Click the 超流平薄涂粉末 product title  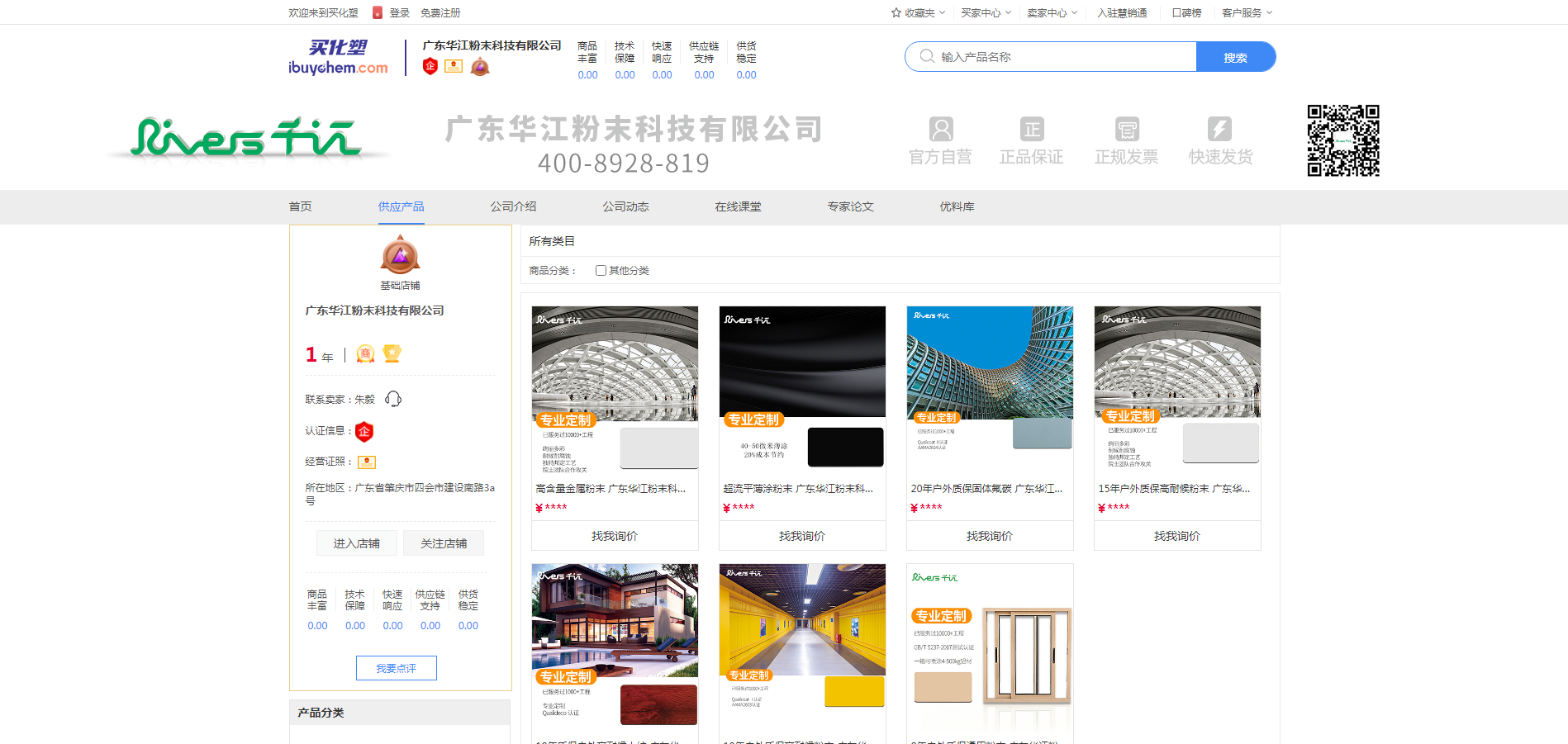[x=798, y=489]
